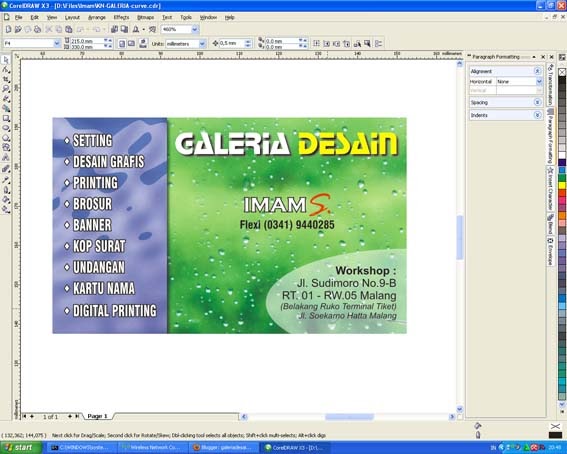Screen dimensions: 567x454
Task: Select the Polygon tool
Action: coord(6,137)
